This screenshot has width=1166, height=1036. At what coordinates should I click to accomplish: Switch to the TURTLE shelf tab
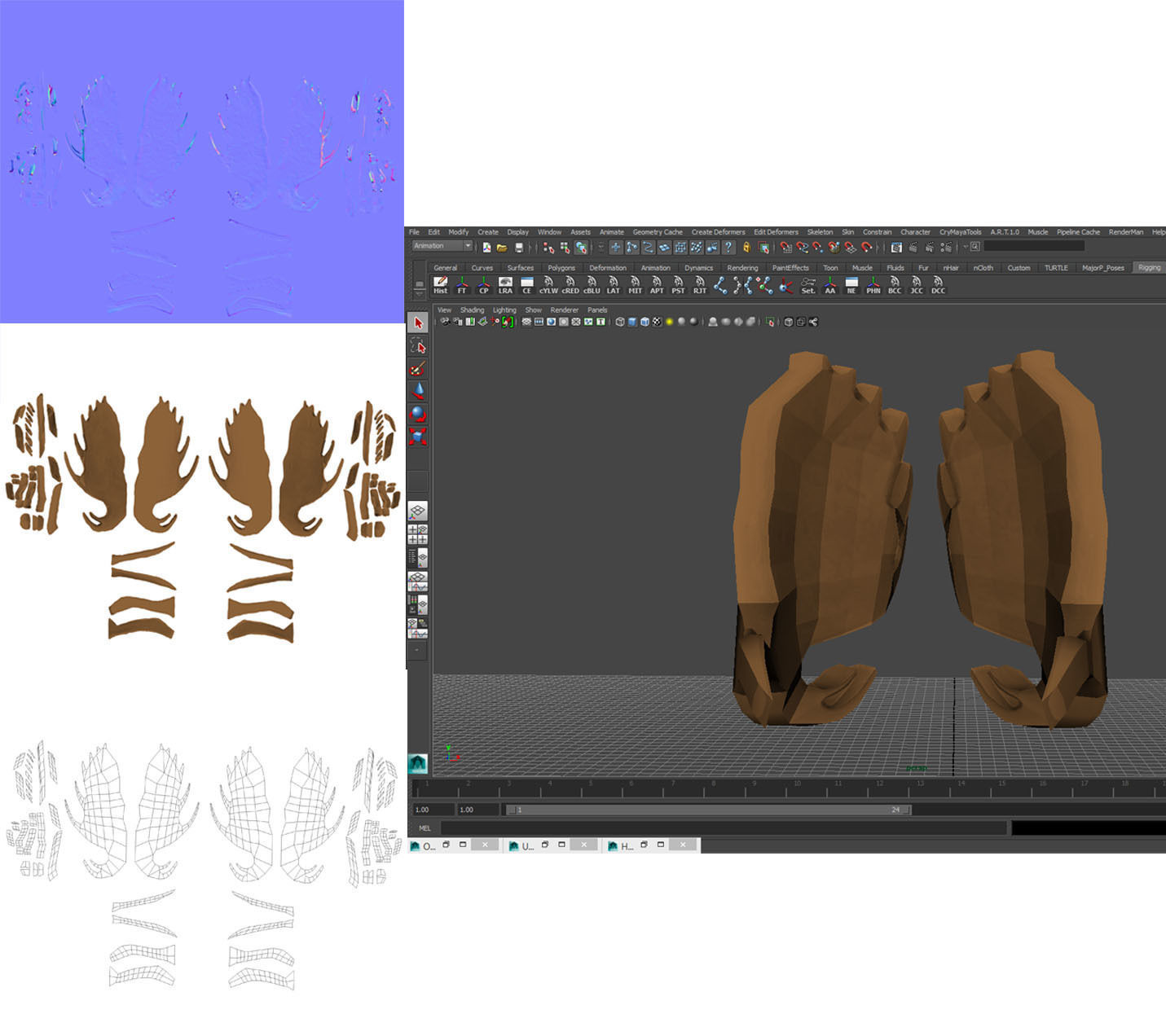pyautogui.click(x=1056, y=268)
